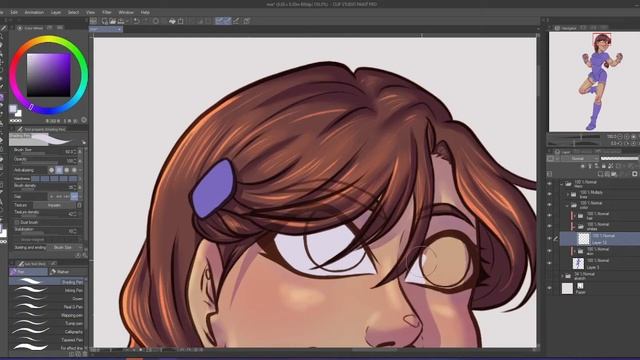Collapse the top 100% Normal folder

pyautogui.click(x=562, y=184)
